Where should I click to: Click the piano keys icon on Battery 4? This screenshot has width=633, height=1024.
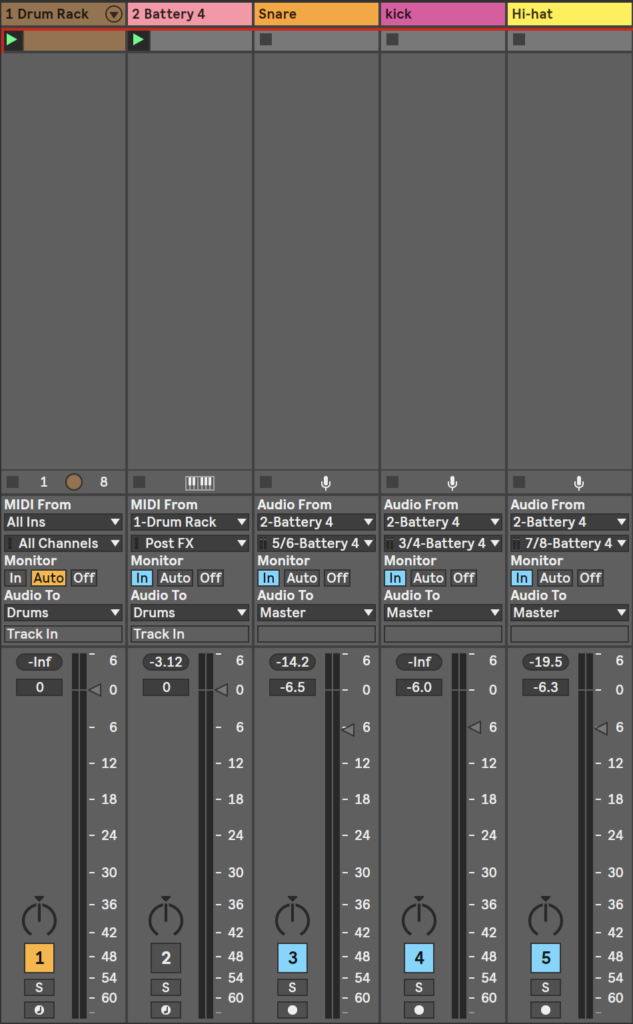[x=199, y=482]
